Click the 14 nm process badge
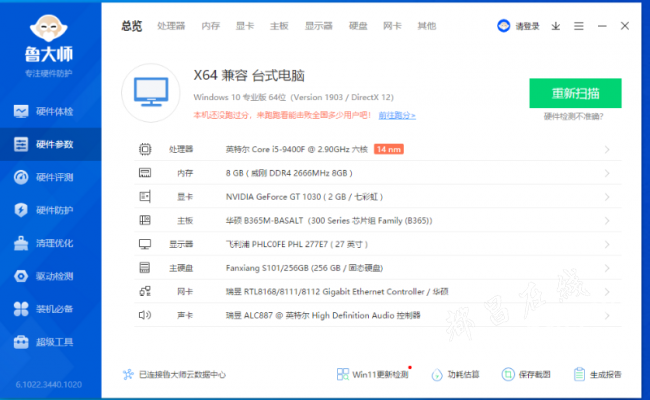Image resolution: width=650 pixels, height=400 pixels. coord(389,149)
